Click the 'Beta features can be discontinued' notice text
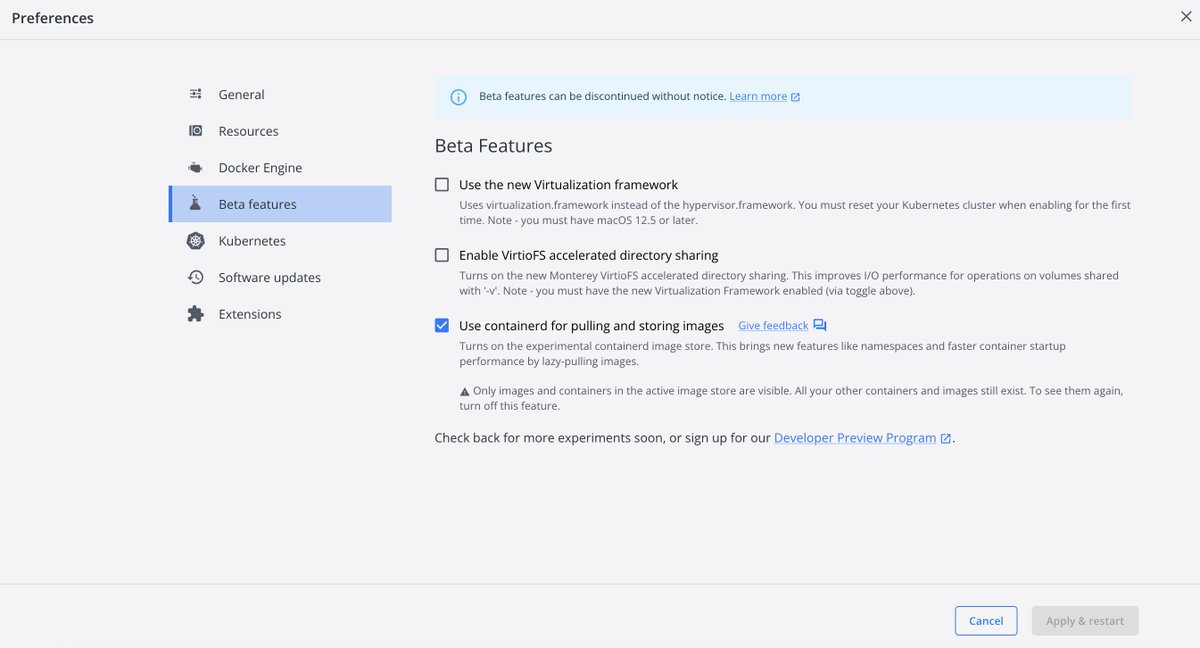This screenshot has height=648, width=1200. tap(602, 97)
